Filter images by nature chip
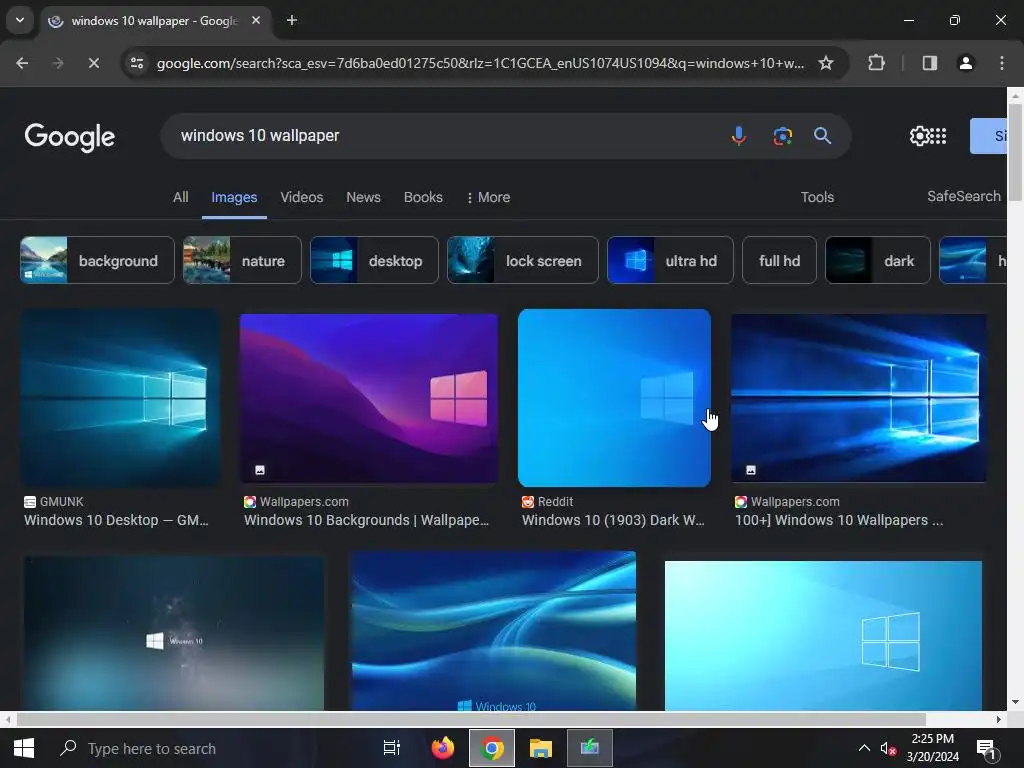1024x768 pixels. [242, 260]
